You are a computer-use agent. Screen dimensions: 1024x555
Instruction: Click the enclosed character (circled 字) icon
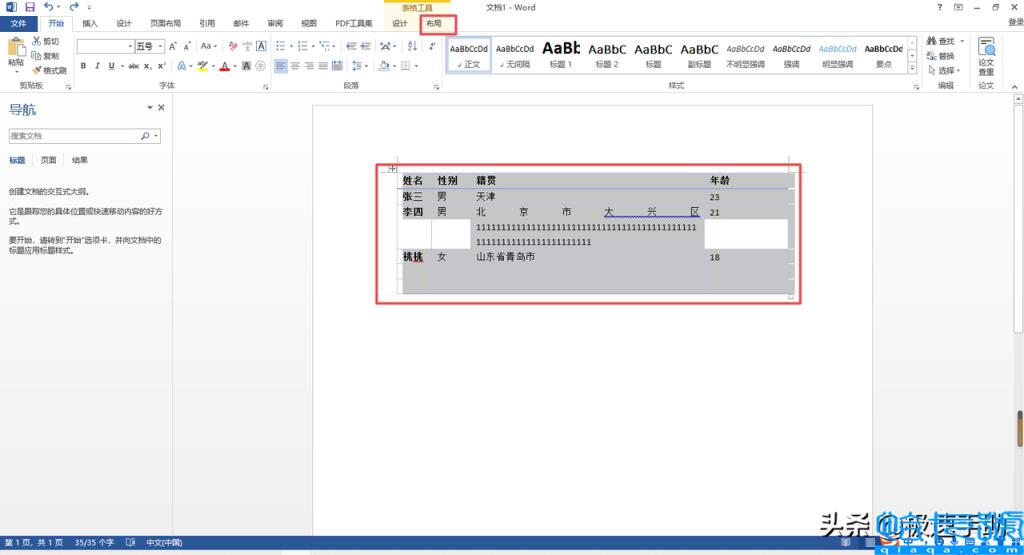pos(261,66)
